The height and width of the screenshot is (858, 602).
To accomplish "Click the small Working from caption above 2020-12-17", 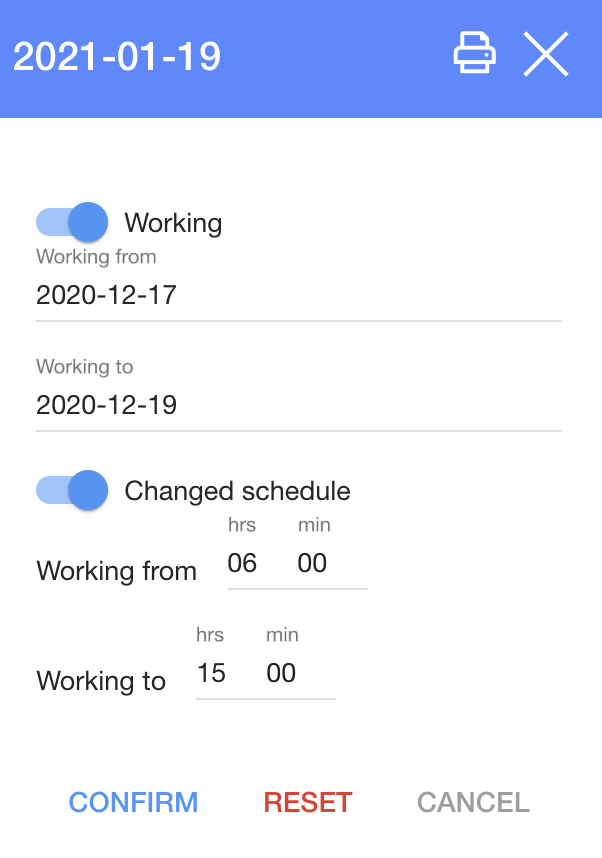I will coord(96,257).
